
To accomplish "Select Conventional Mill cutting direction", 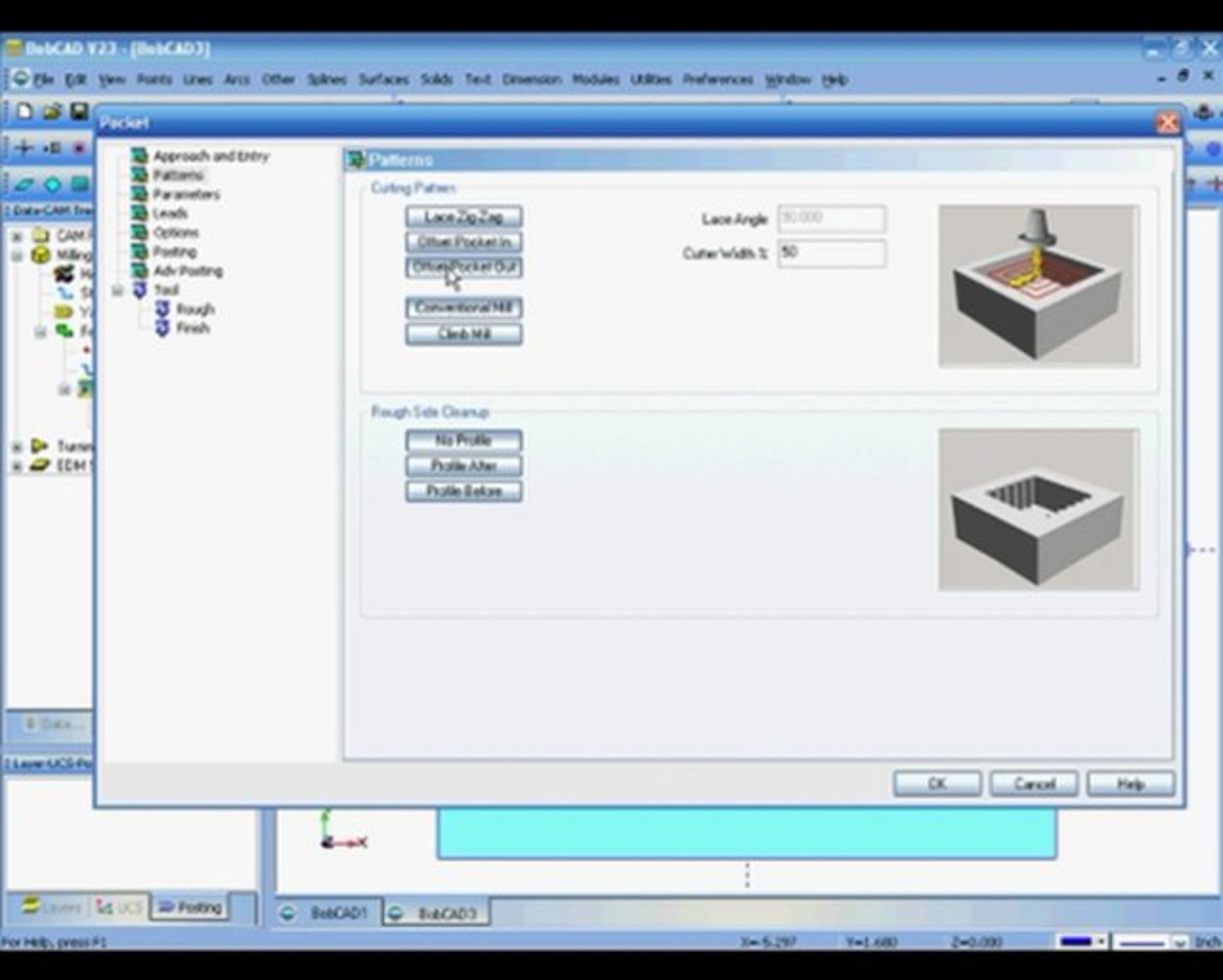I will click(x=464, y=308).
